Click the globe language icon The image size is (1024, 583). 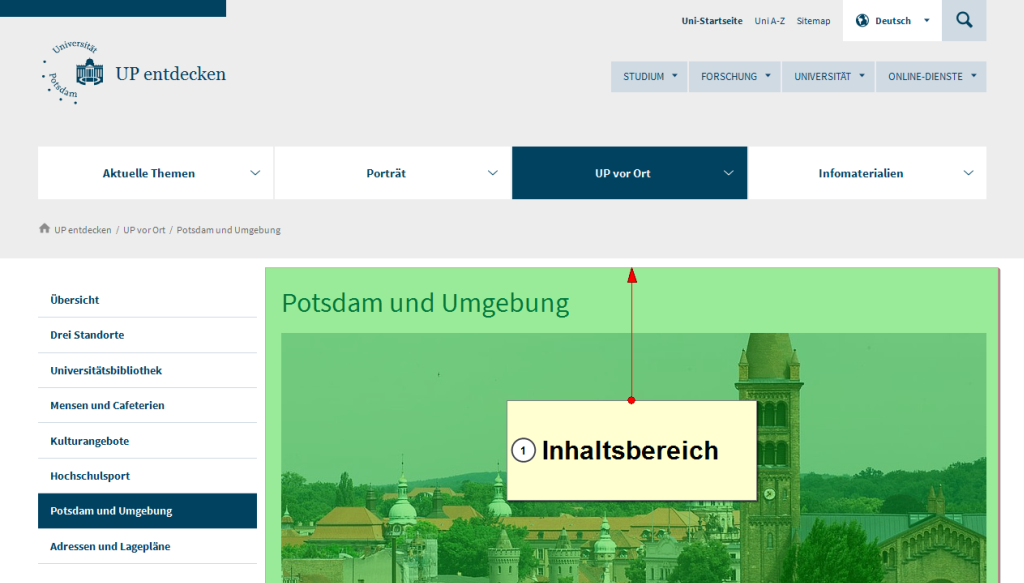pyautogui.click(x=862, y=20)
